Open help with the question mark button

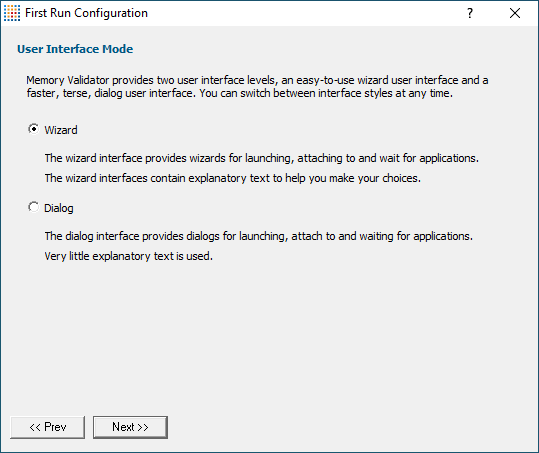point(470,13)
